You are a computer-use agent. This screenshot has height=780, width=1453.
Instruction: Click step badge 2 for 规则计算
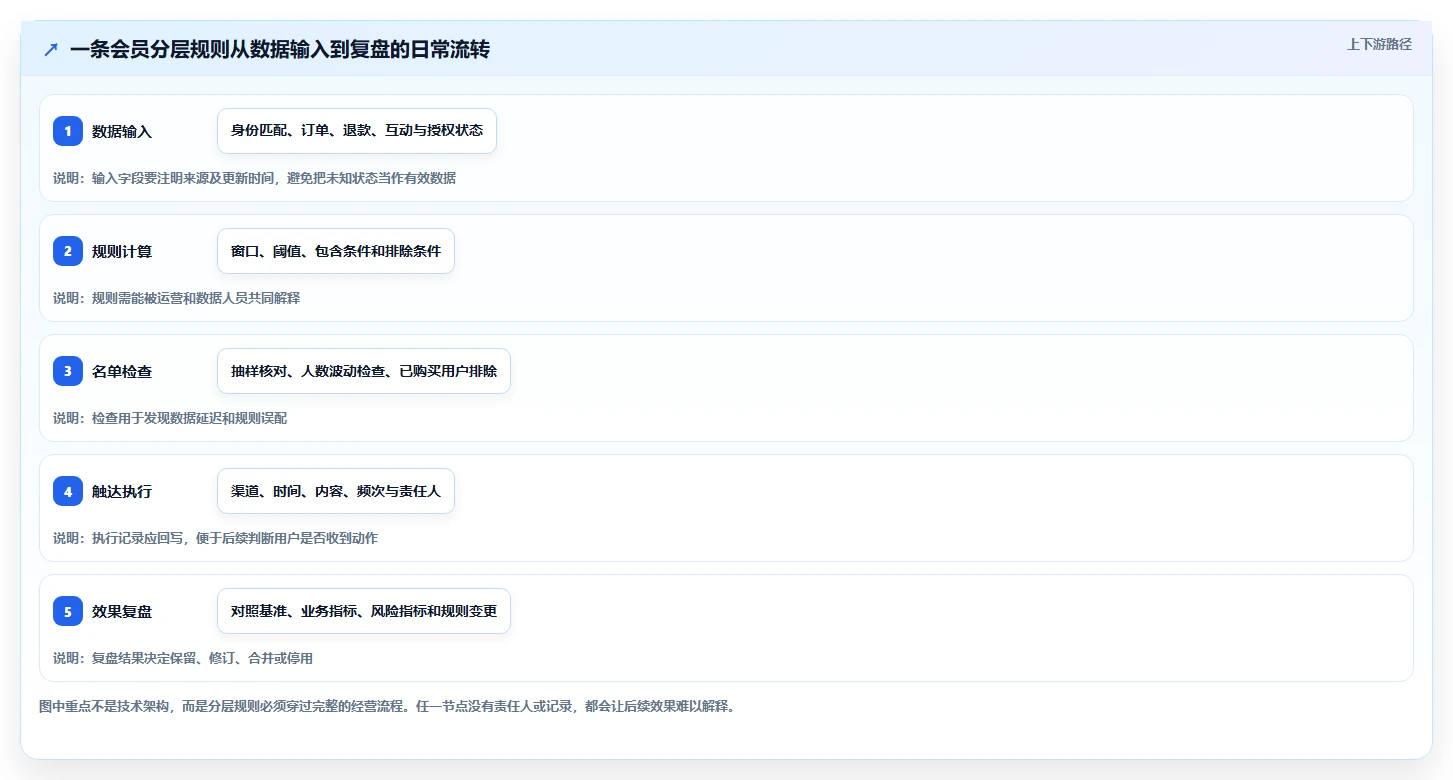point(68,251)
